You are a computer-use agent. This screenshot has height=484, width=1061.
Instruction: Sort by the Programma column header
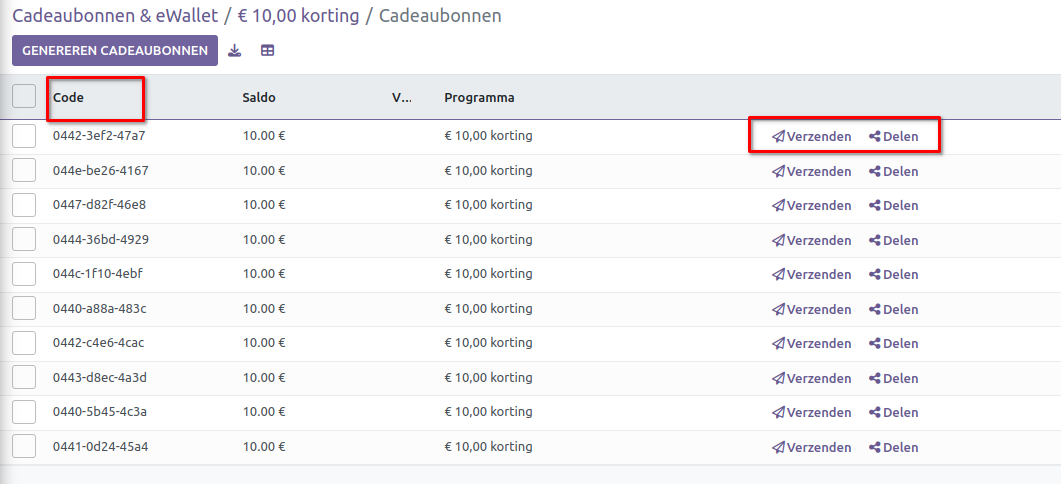[x=479, y=98]
